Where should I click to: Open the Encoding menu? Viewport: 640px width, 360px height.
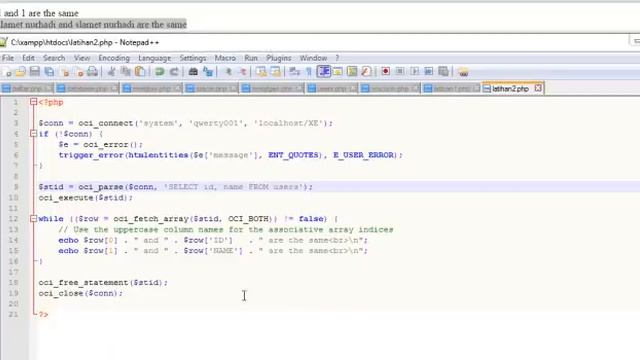[114, 58]
